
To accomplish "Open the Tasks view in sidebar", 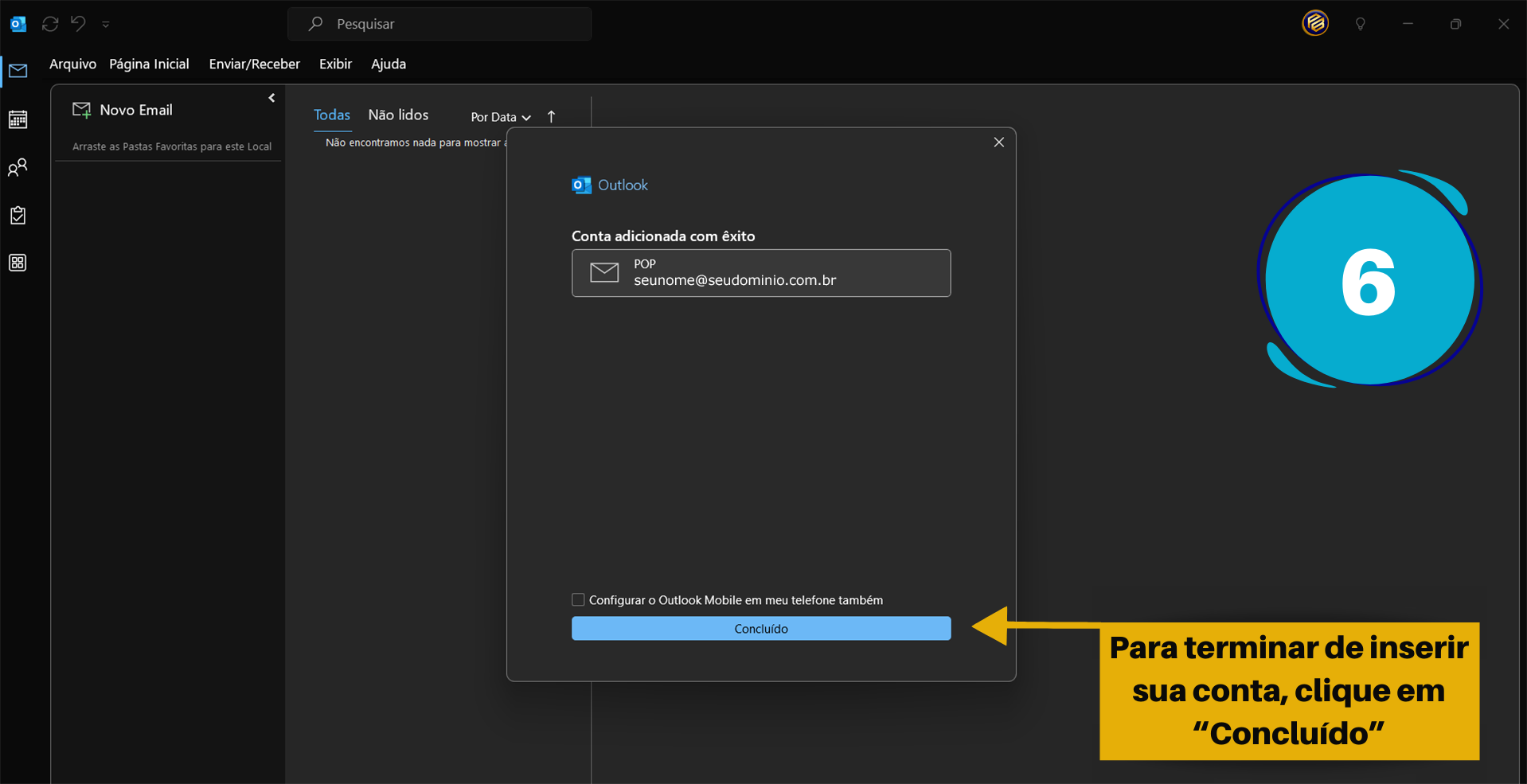I will (18, 215).
